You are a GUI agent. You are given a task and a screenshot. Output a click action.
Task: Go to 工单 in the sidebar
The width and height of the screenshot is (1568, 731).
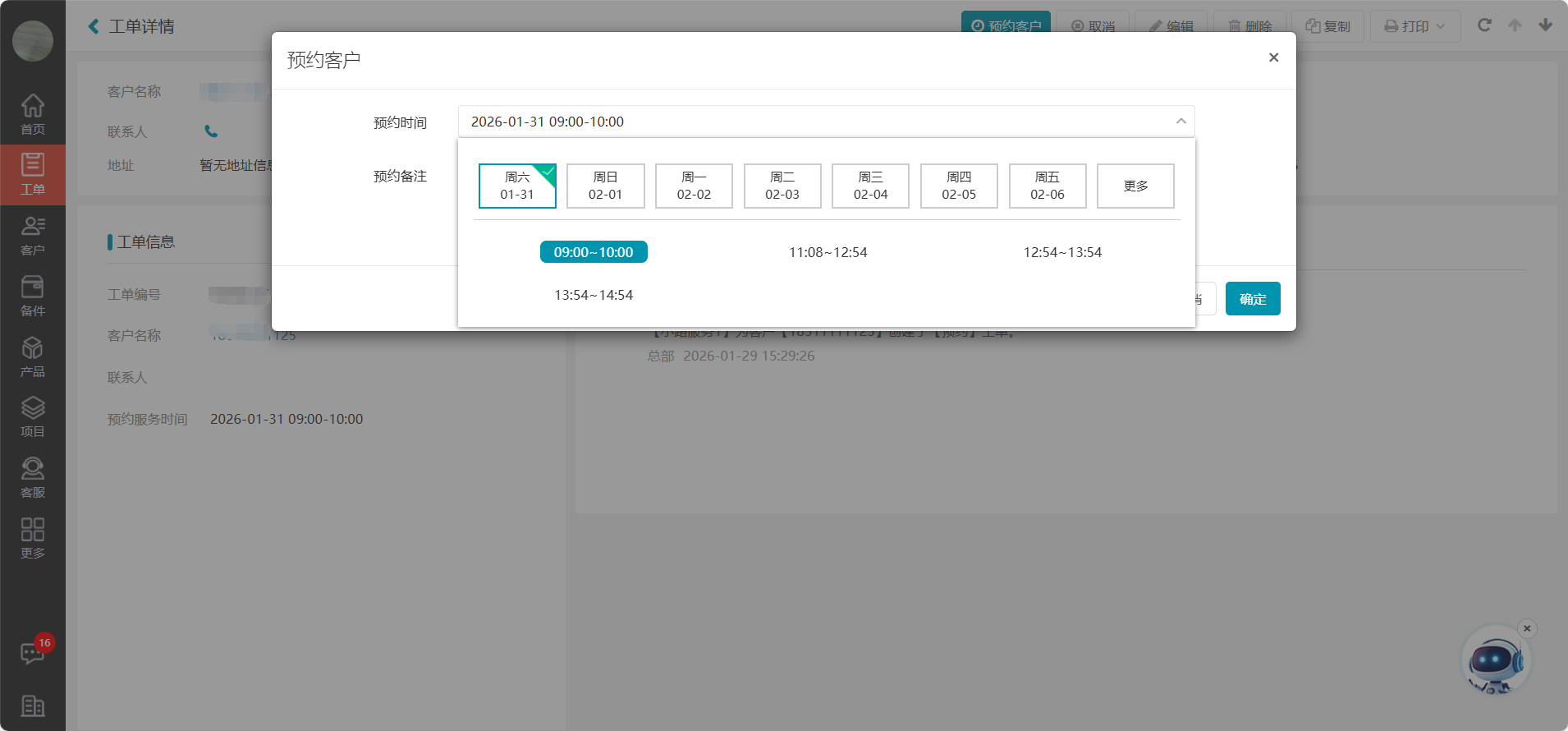coord(32,174)
